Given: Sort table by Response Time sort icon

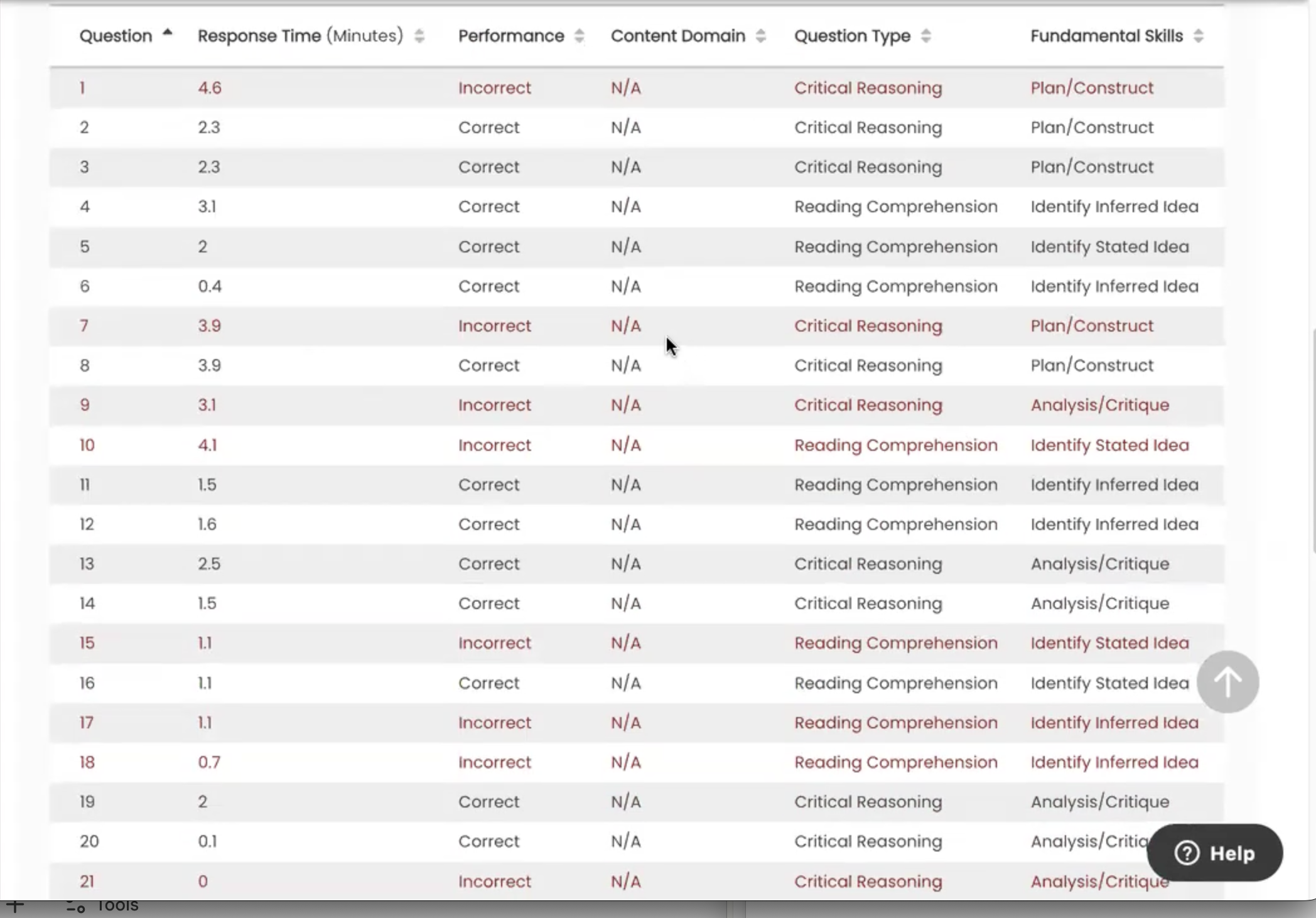Looking at the screenshot, I should (419, 36).
